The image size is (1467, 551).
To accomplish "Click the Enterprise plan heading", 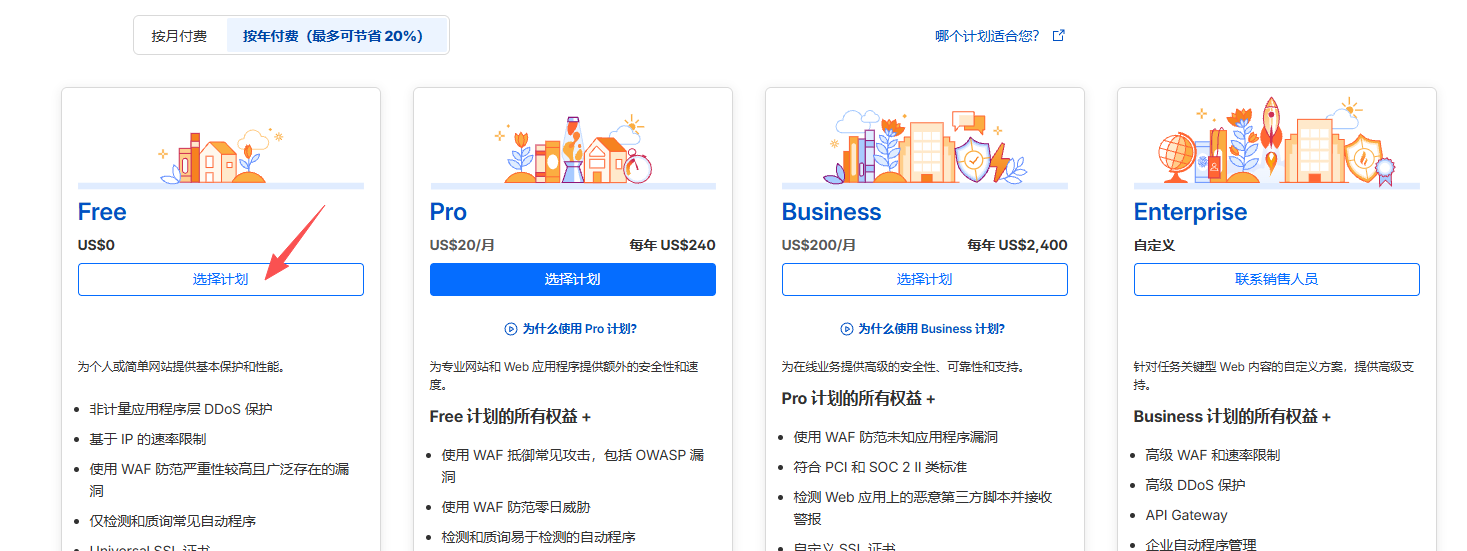I will tap(1190, 212).
